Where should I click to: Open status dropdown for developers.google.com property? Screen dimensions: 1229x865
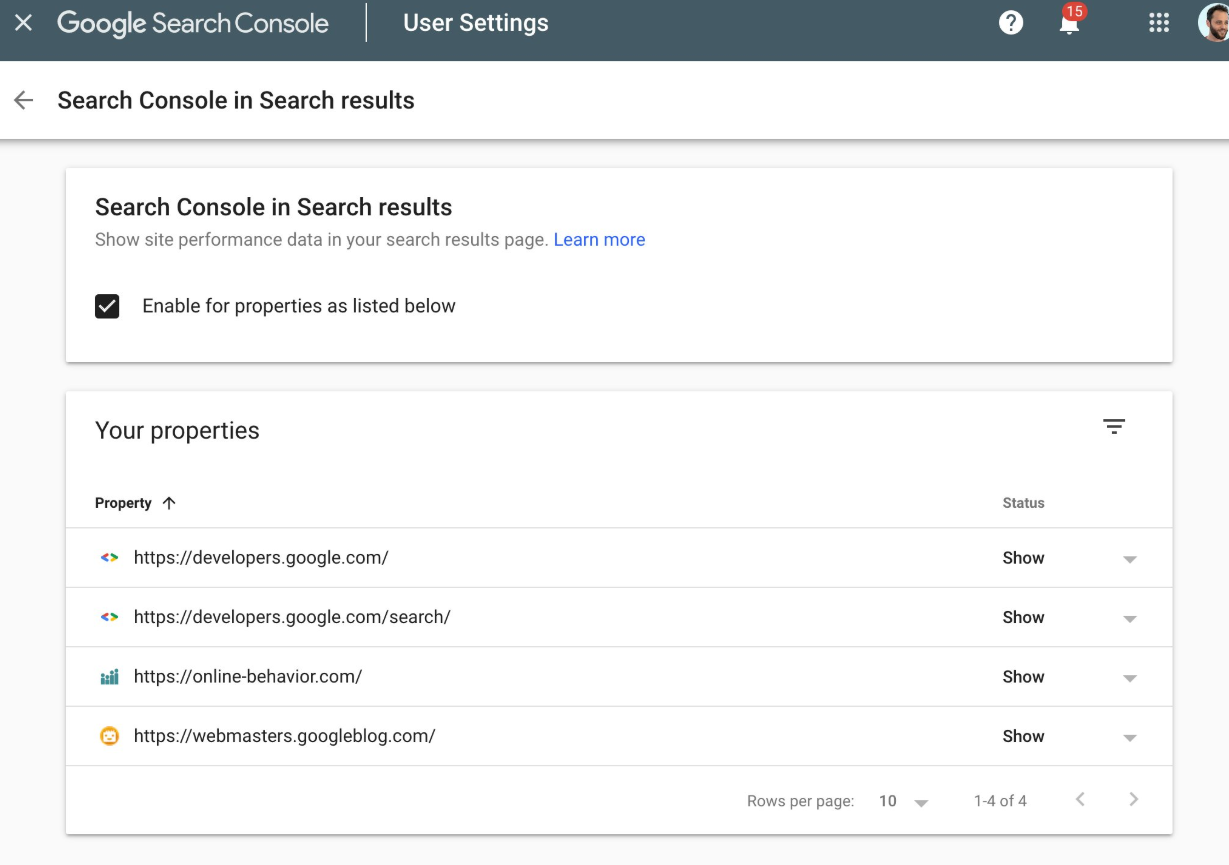click(1129, 558)
